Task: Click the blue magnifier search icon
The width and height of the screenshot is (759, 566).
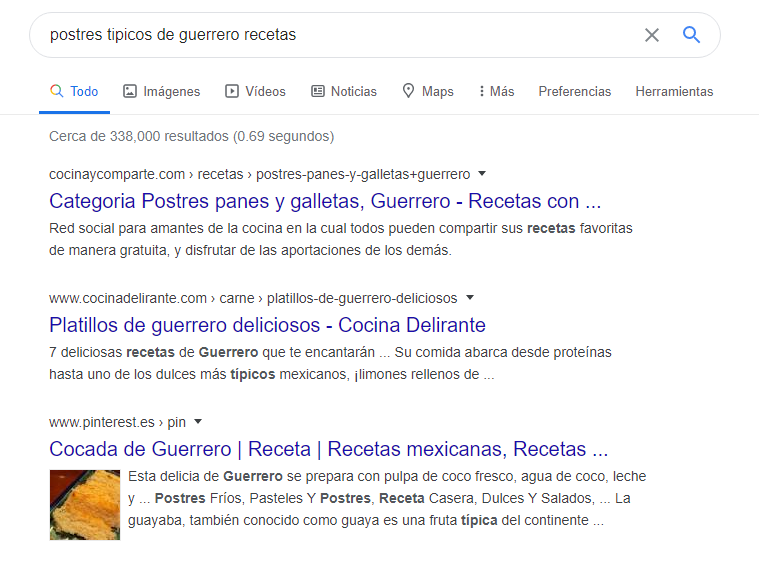Action: [691, 35]
